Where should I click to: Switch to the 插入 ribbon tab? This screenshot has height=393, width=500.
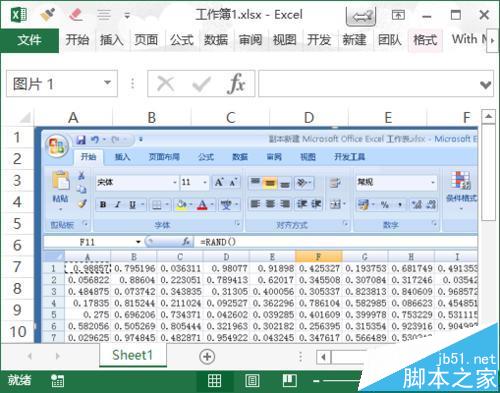coord(112,40)
